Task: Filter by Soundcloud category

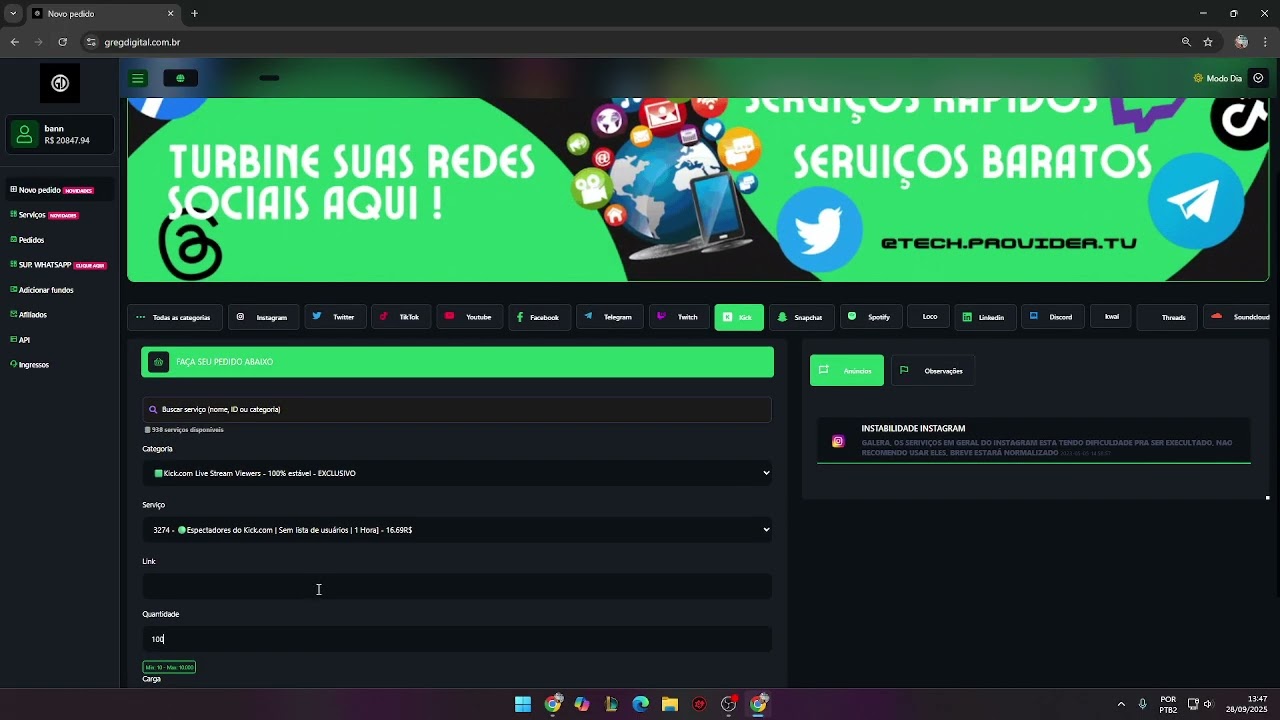Action: (1239, 317)
